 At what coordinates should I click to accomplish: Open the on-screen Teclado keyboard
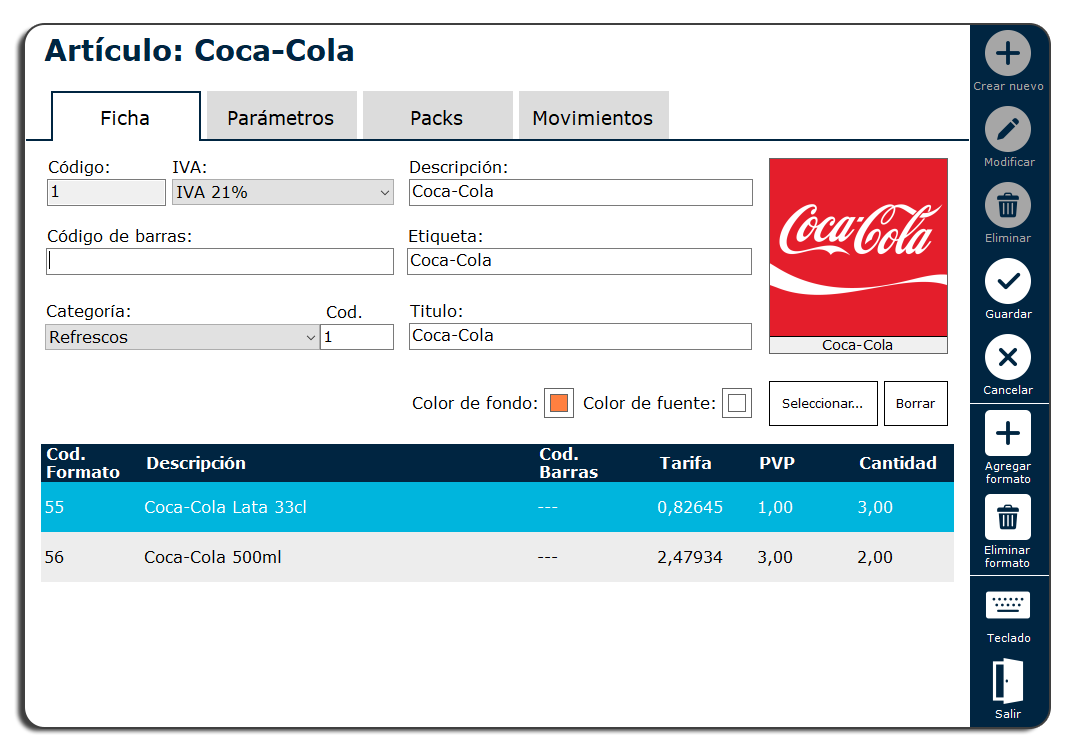coord(1008,605)
